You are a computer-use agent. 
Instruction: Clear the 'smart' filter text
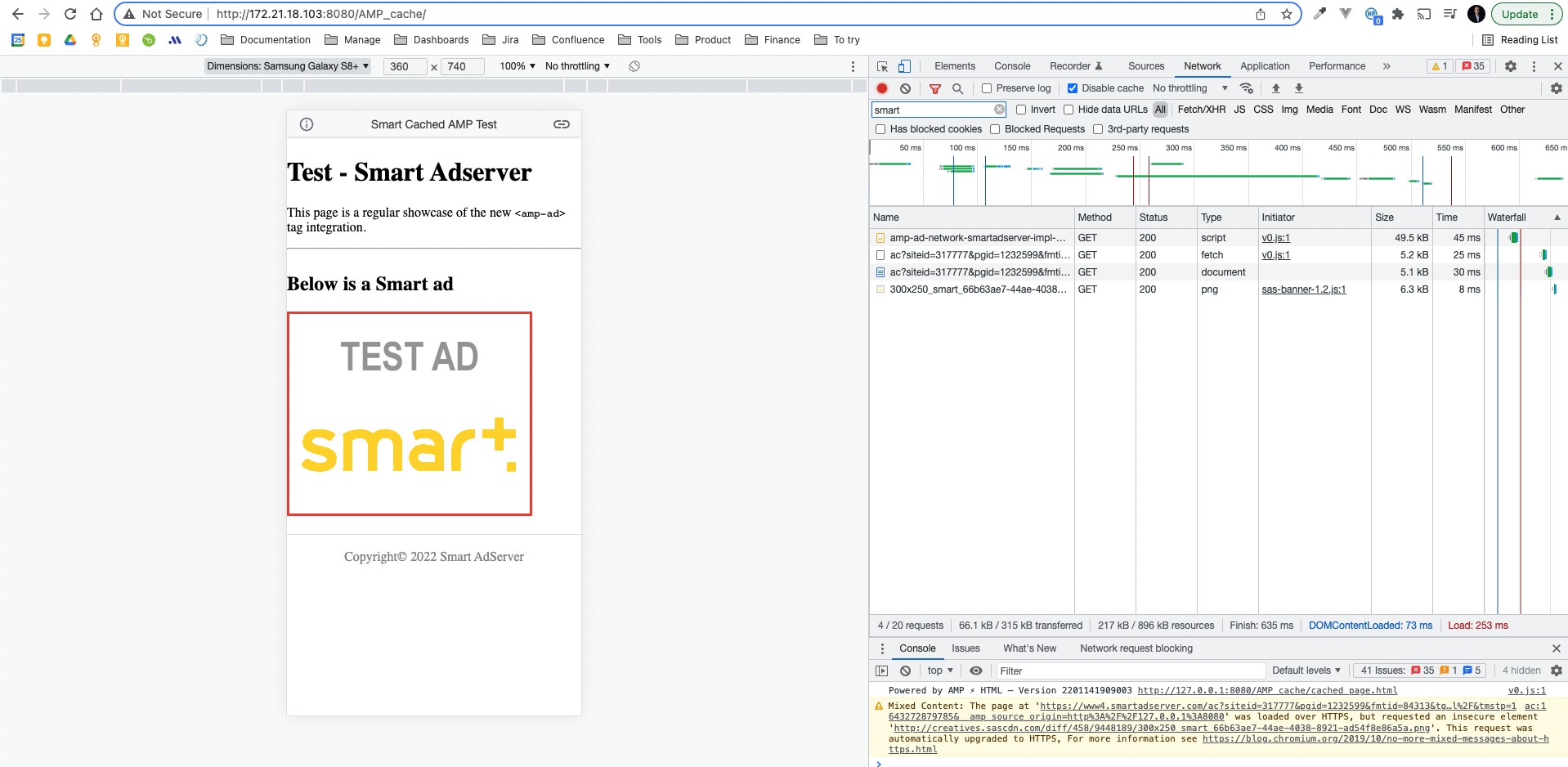pos(999,110)
